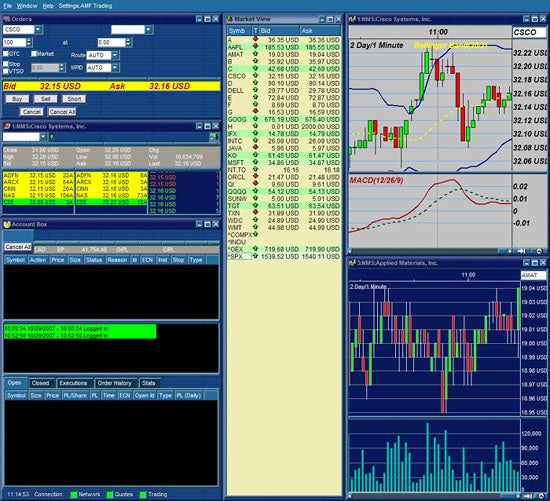Click Cancel All in Orders window
550x501 pixels.
(x=62, y=112)
